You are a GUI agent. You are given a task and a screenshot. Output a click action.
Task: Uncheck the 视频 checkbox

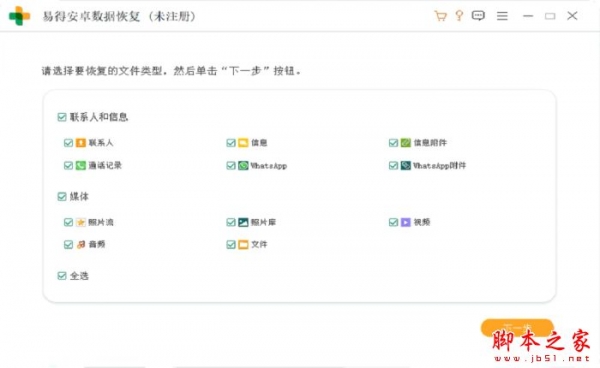pos(393,222)
